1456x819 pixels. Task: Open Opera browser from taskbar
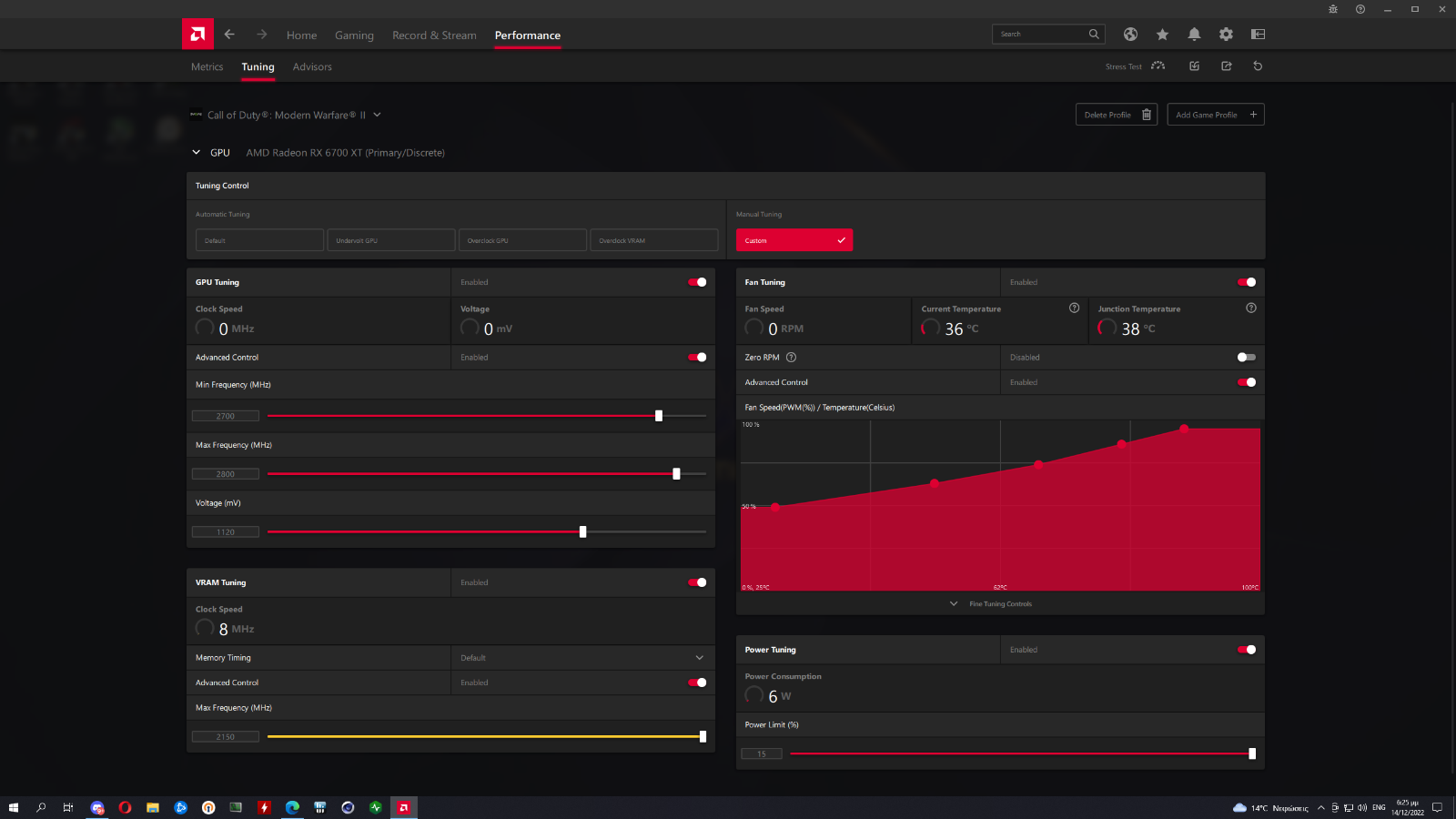[x=125, y=807]
